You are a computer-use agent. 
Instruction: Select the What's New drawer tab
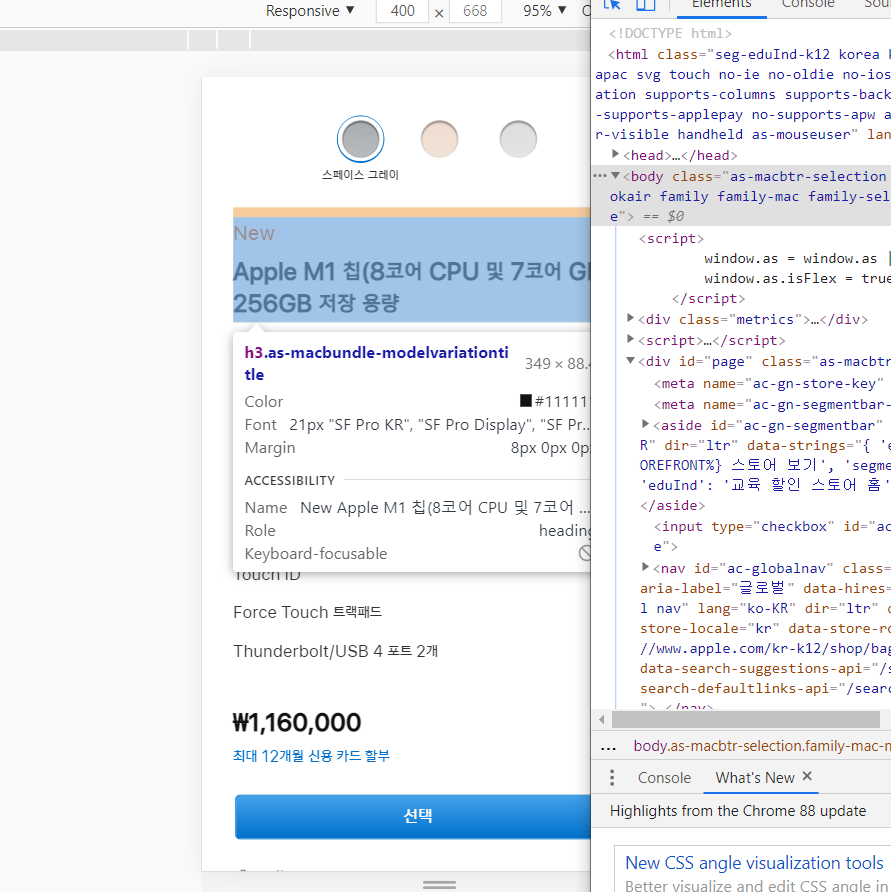click(x=754, y=778)
